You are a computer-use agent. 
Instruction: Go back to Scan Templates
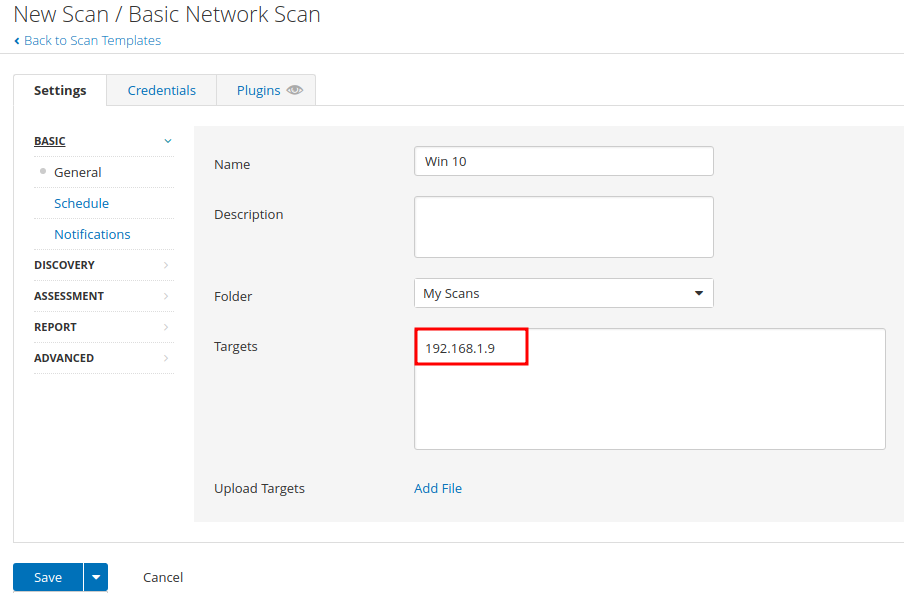[x=92, y=41]
